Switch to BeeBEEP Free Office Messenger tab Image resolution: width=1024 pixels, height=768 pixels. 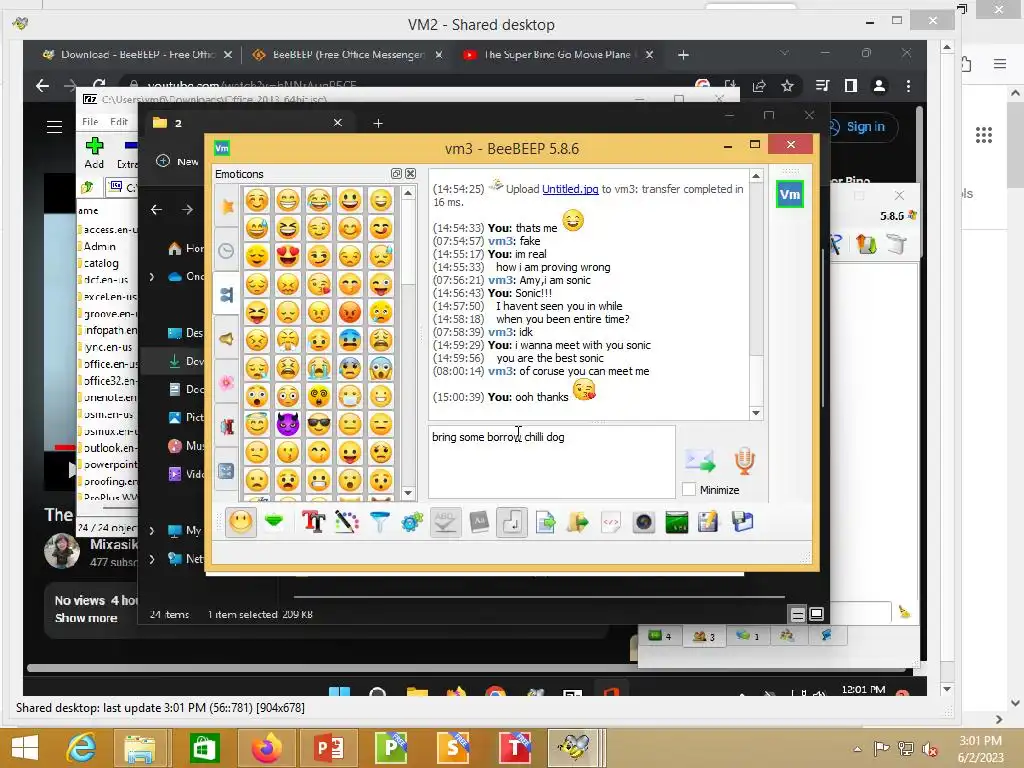pos(348,55)
